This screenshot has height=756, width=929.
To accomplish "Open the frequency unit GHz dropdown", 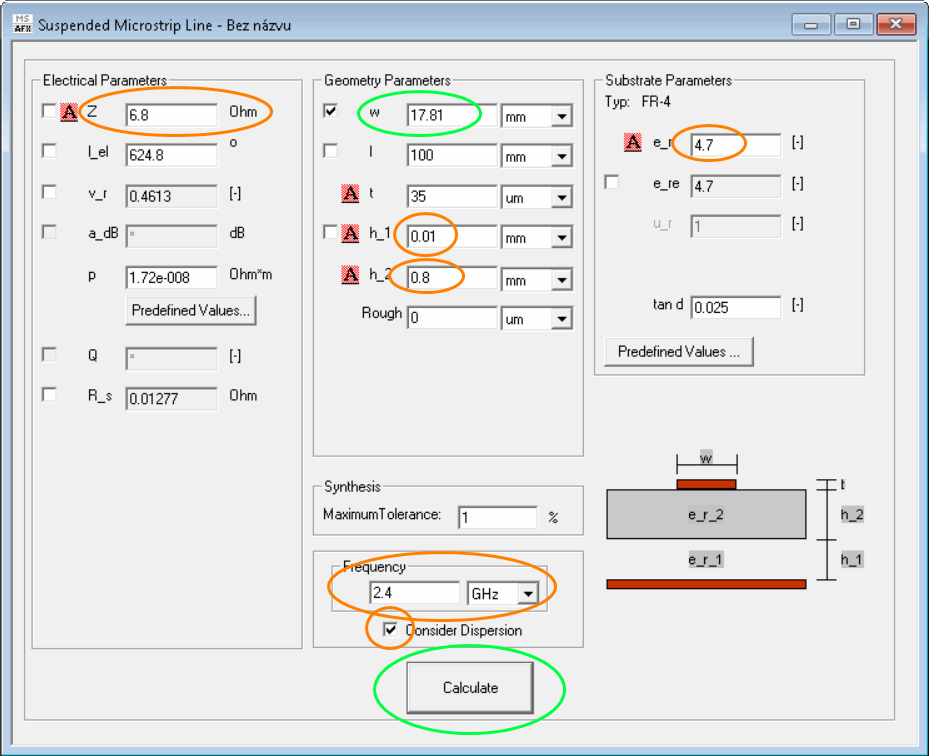I will pyautogui.click(x=526, y=594).
